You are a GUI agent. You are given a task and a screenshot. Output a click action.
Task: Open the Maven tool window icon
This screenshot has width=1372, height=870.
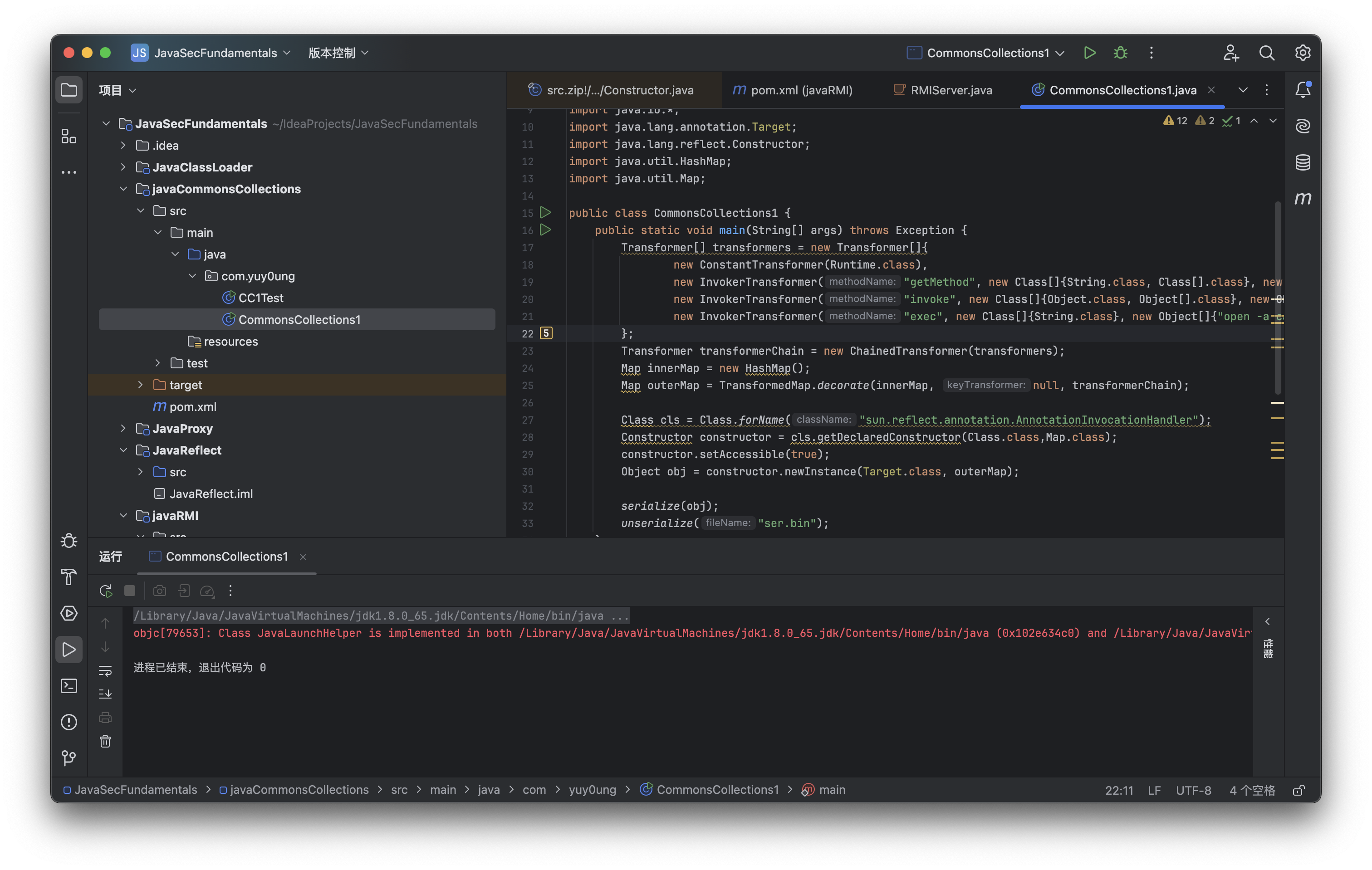point(1303,198)
